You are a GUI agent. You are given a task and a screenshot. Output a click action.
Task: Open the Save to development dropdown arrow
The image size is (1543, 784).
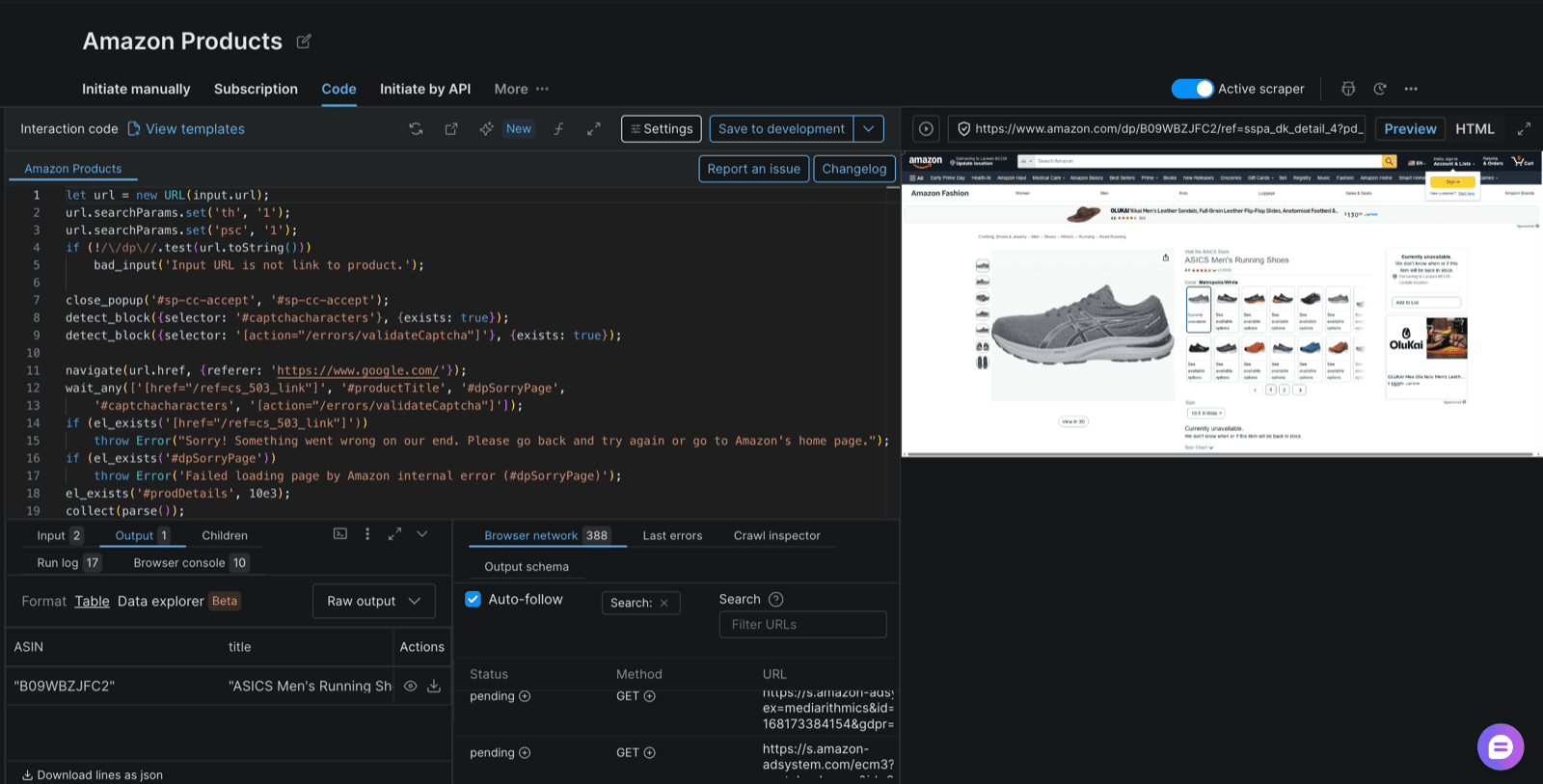click(x=869, y=128)
